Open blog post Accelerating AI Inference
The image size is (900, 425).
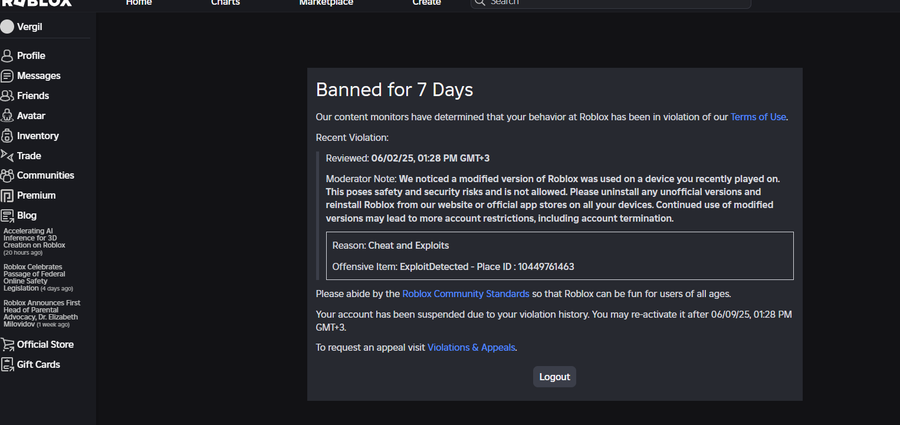click(x=34, y=241)
